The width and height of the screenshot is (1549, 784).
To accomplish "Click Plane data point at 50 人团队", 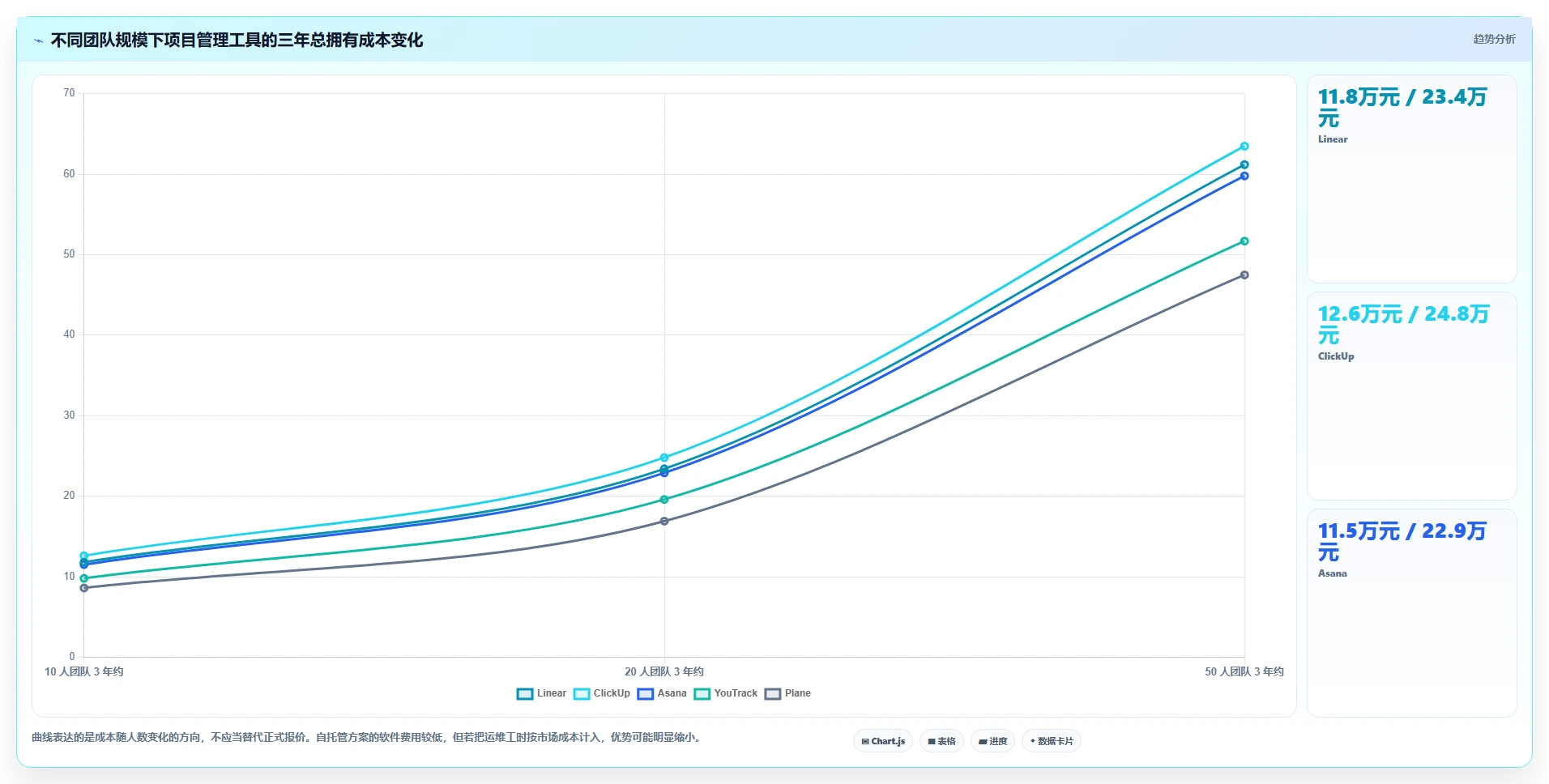I will click(1244, 275).
